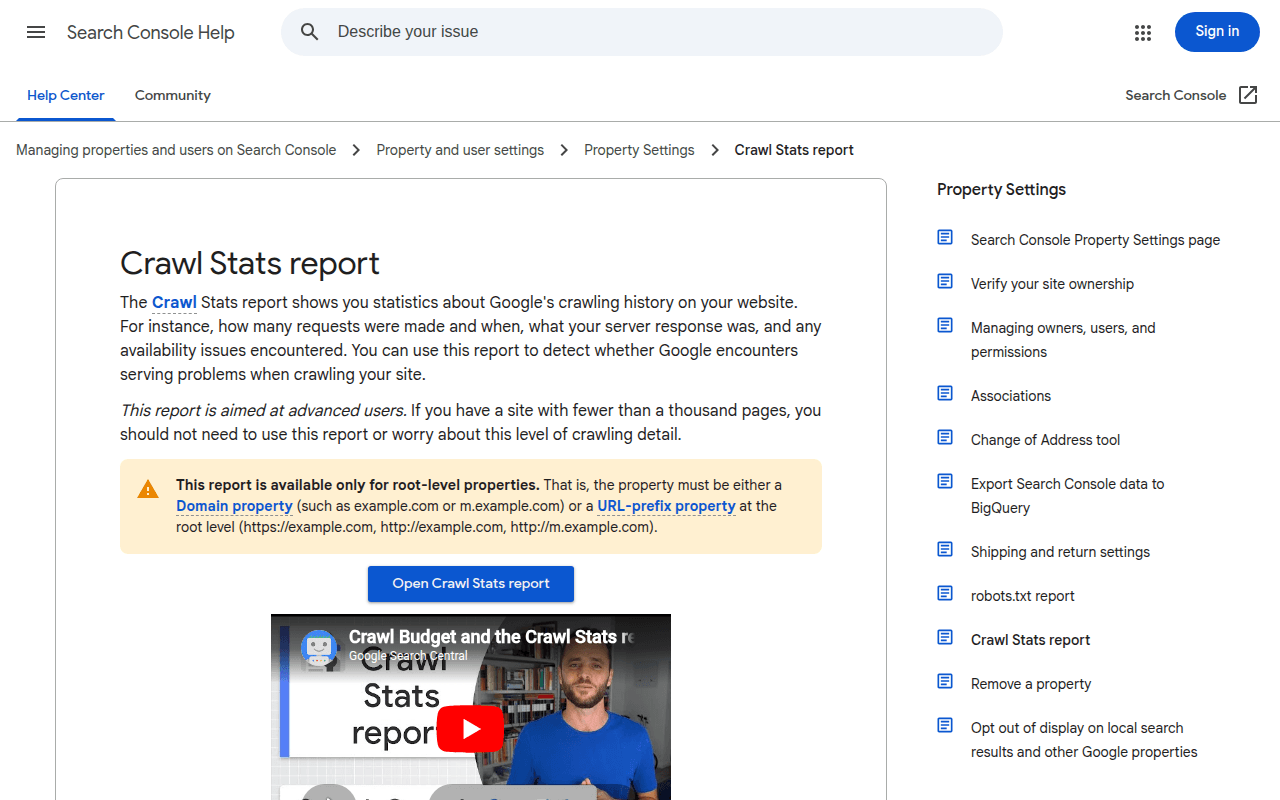Switch to the Help Center tab
Image resolution: width=1280 pixels, height=800 pixels.
pyautogui.click(x=66, y=95)
